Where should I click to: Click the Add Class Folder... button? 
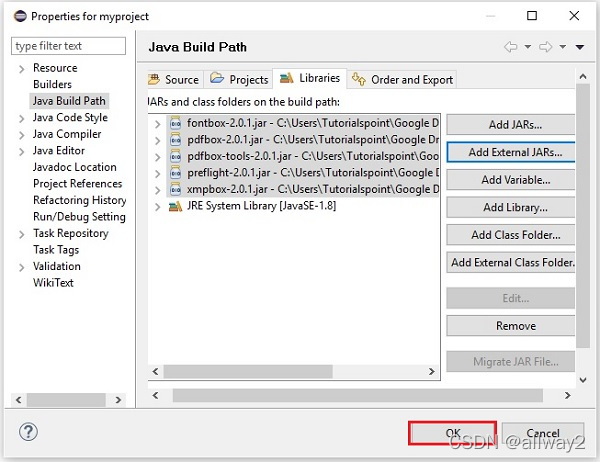tap(511, 235)
